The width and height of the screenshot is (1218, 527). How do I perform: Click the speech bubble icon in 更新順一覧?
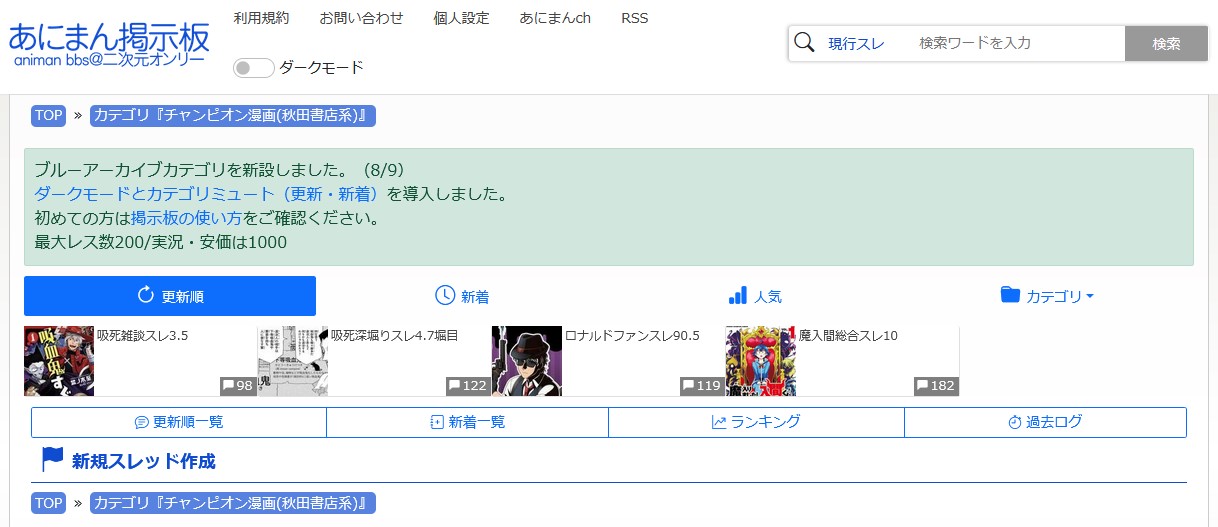point(142,423)
